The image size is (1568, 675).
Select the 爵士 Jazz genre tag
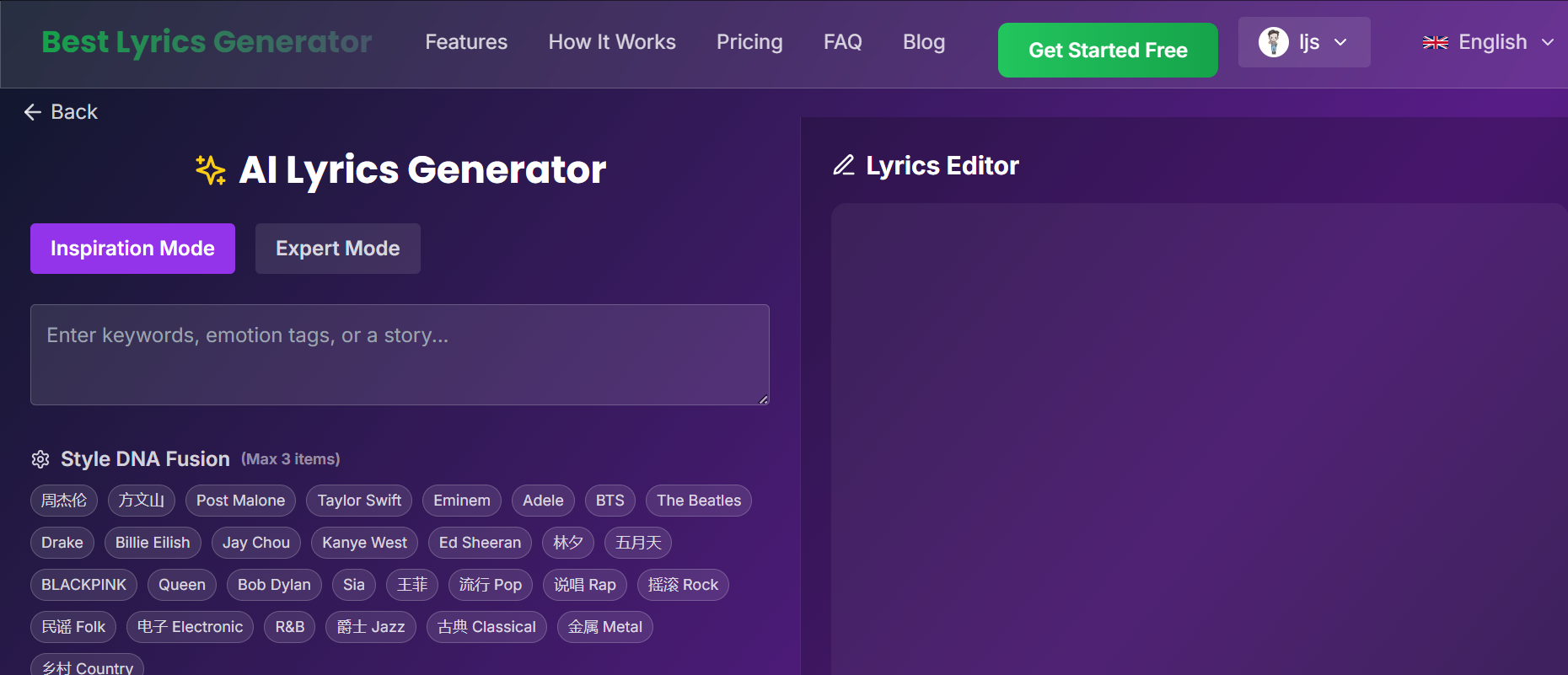click(x=371, y=627)
